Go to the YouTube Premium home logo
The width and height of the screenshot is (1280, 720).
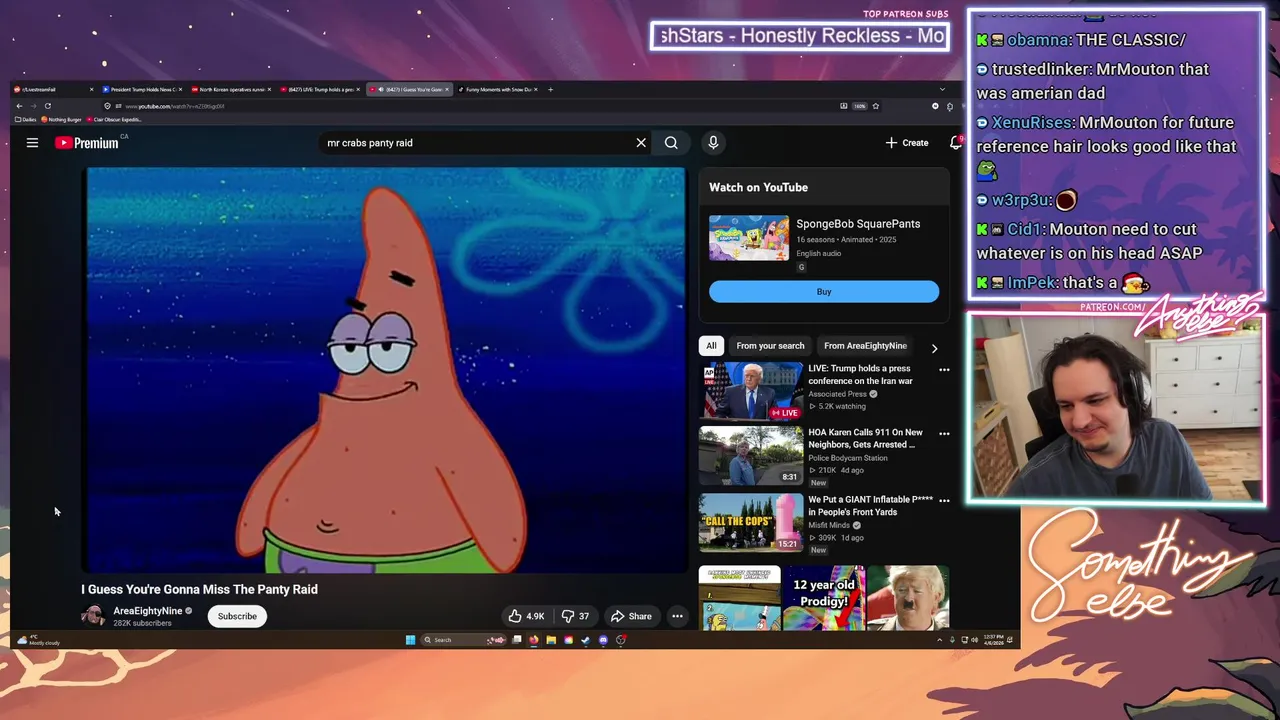point(86,143)
